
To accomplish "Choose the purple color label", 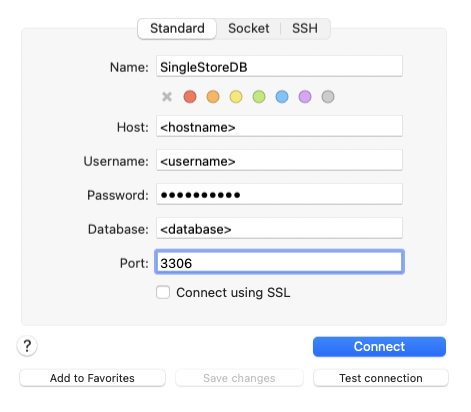I will (x=305, y=97).
